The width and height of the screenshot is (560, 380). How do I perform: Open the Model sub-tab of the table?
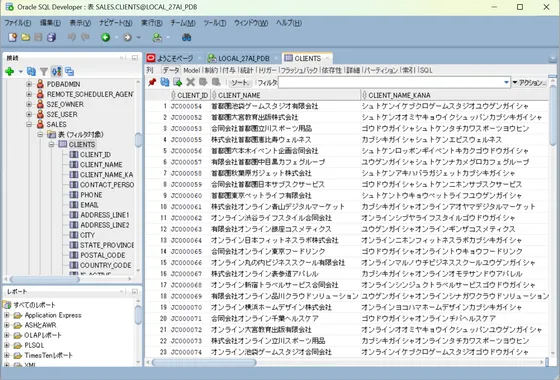[191, 70]
